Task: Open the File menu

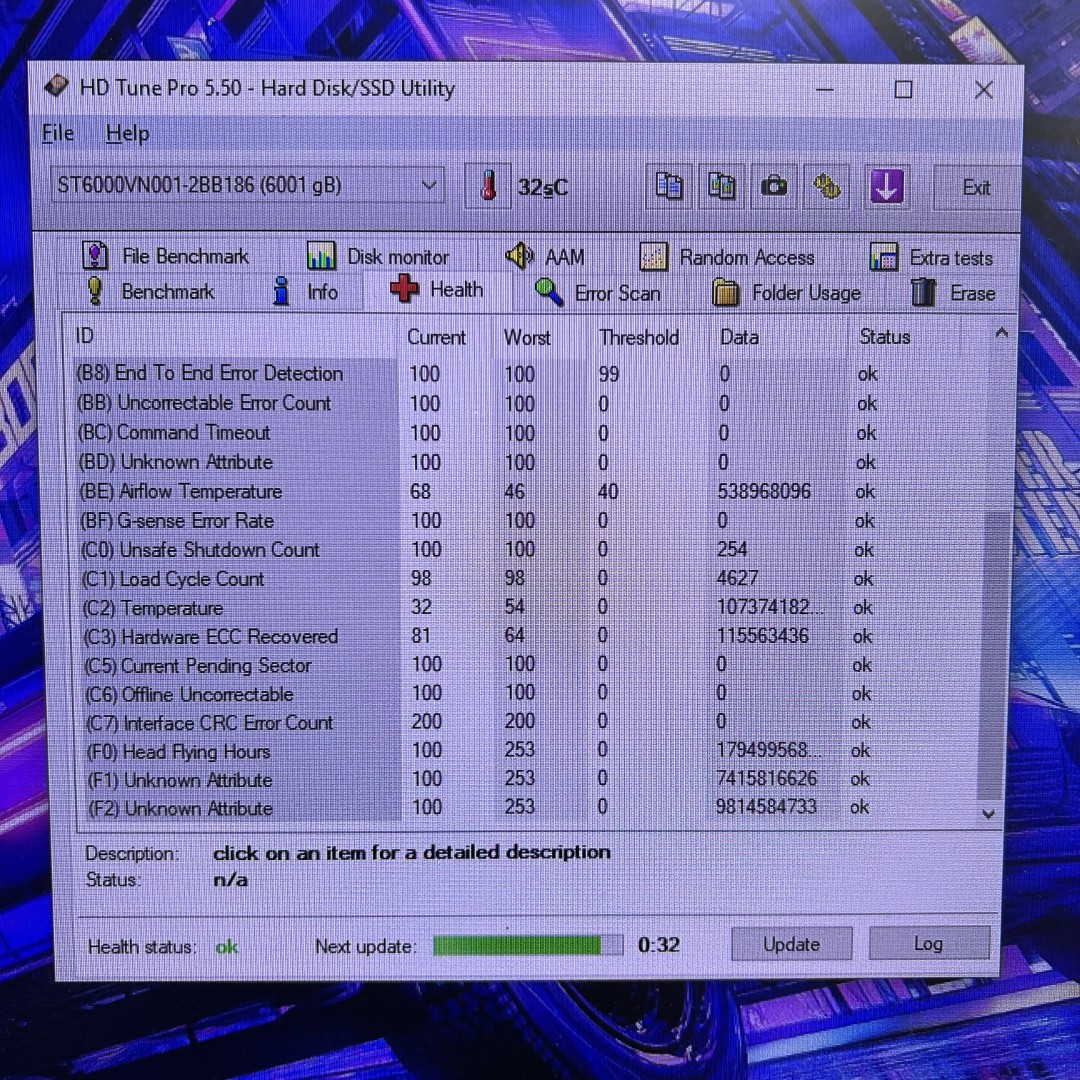Action: pos(58,133)
